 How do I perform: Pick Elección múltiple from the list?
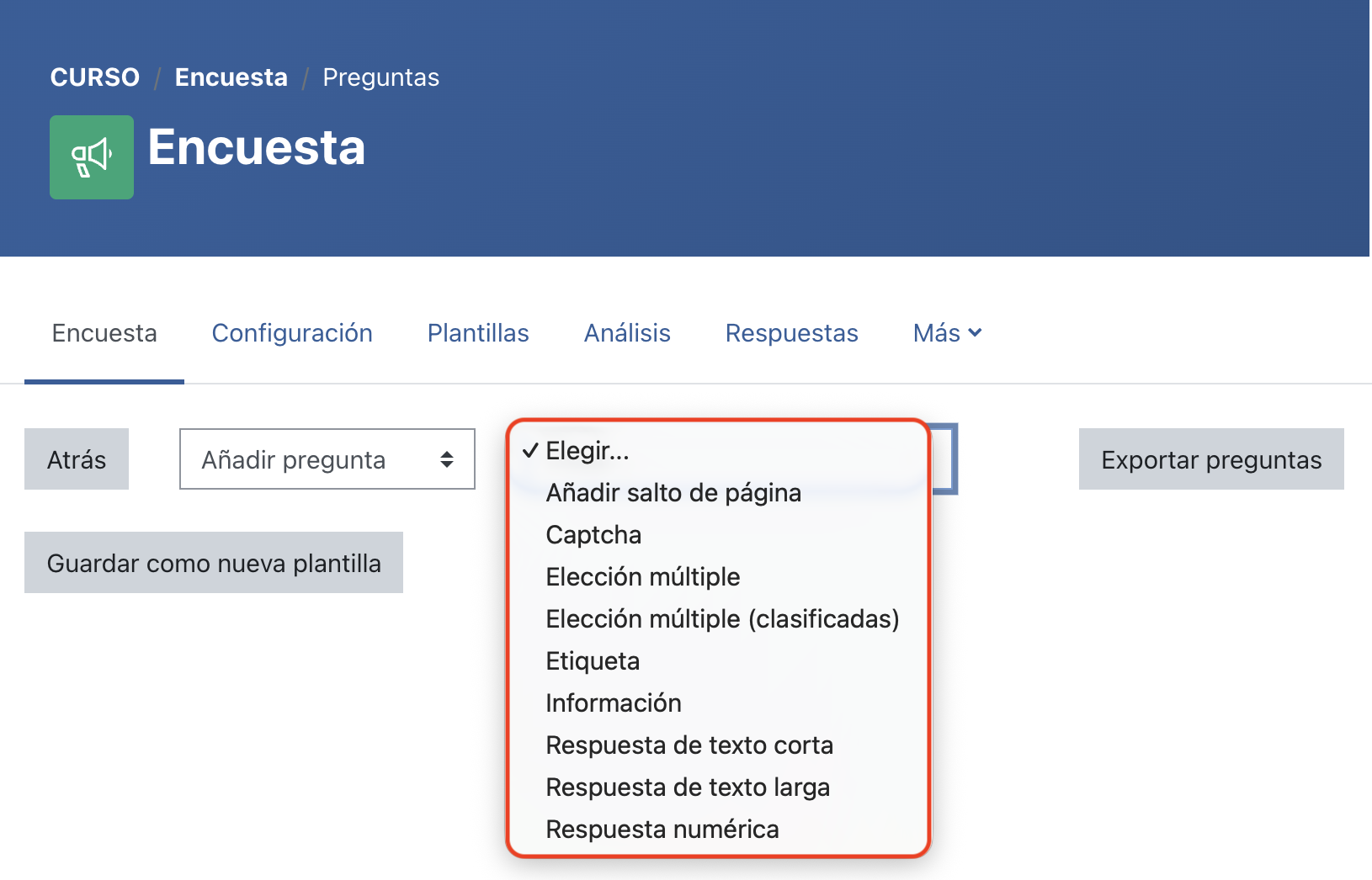(x=718, y=577)
